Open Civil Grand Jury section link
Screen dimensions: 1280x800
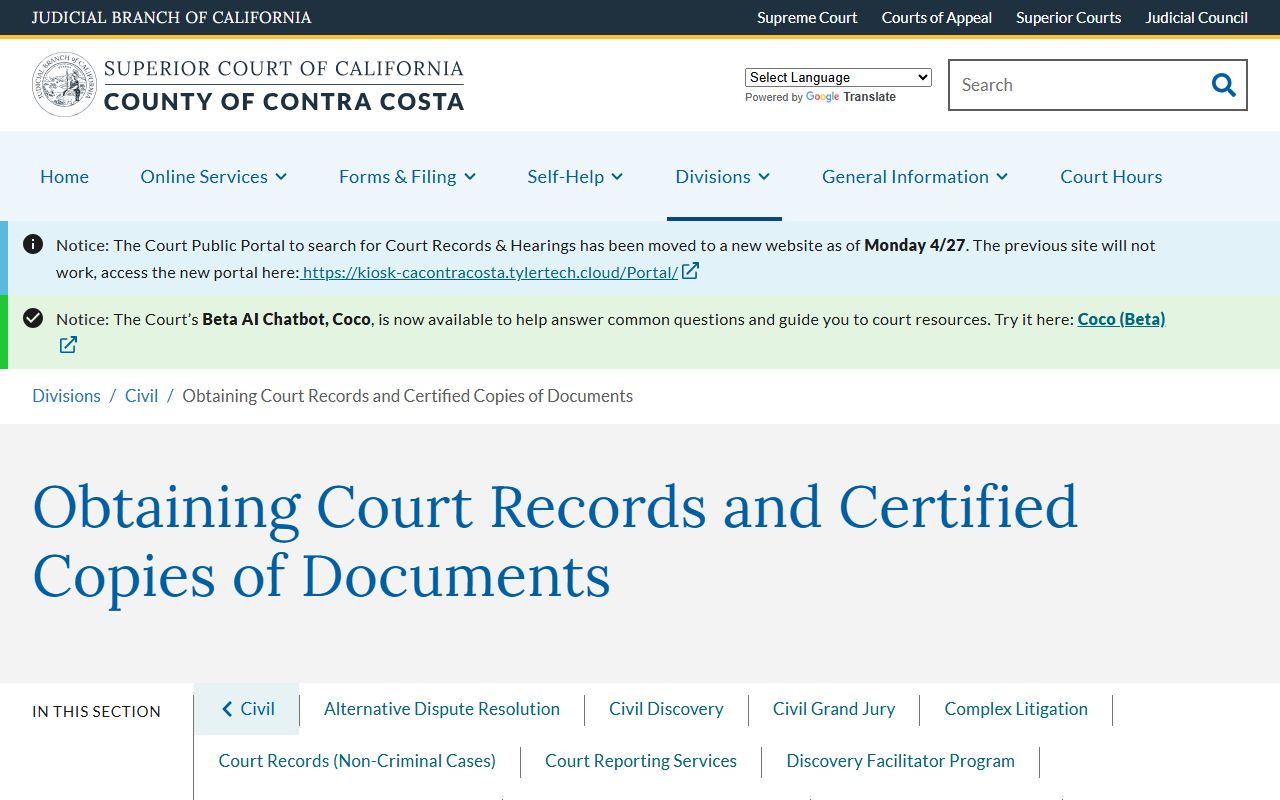834,709
